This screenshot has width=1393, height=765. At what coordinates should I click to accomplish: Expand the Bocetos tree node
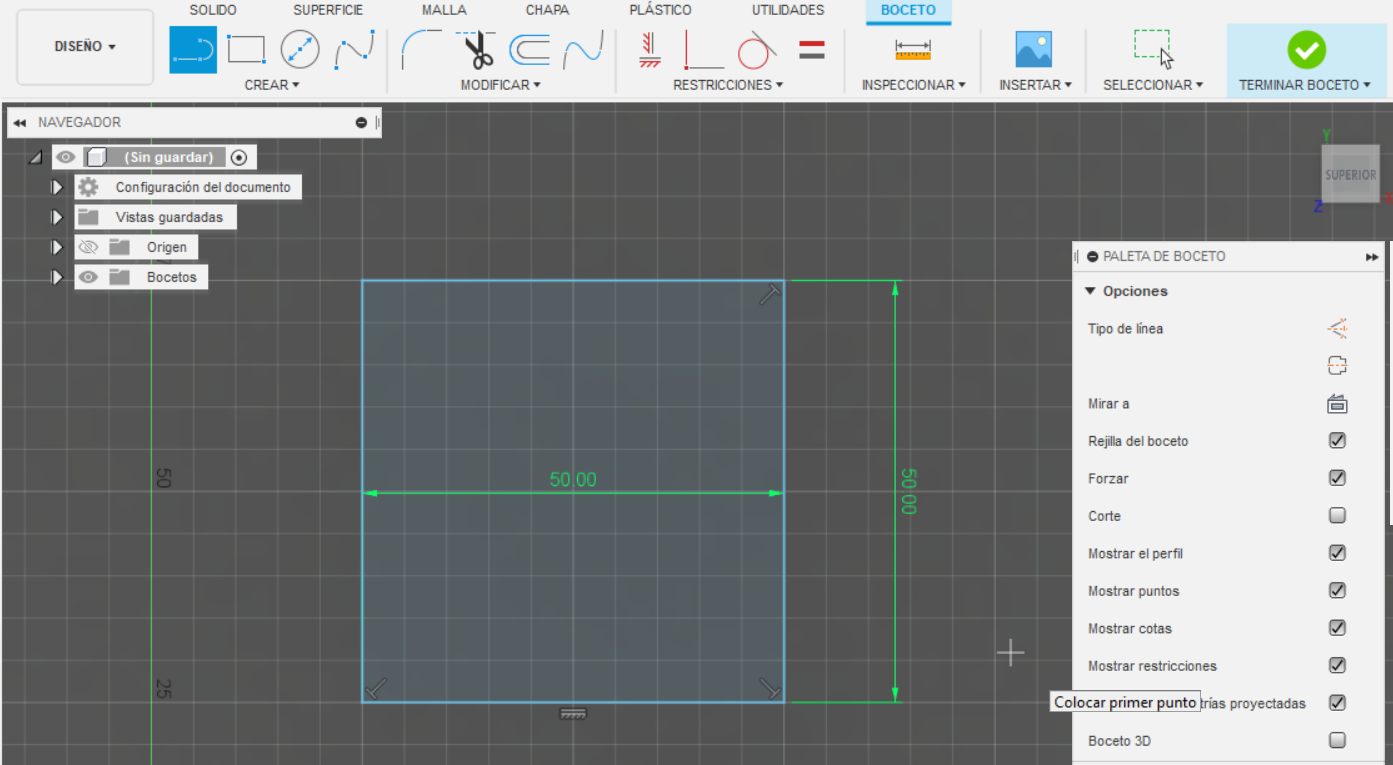point(57,277)
